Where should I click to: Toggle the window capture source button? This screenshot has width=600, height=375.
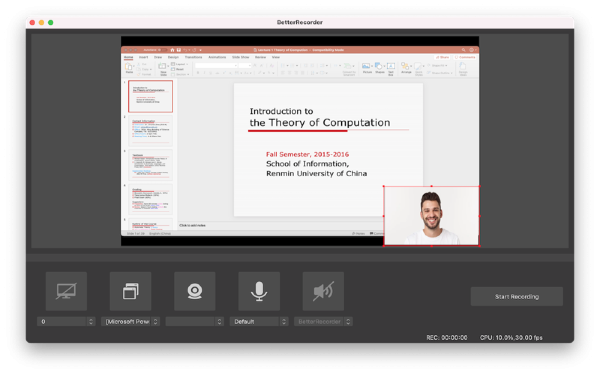pyautogui.click(x=130, y=291)
